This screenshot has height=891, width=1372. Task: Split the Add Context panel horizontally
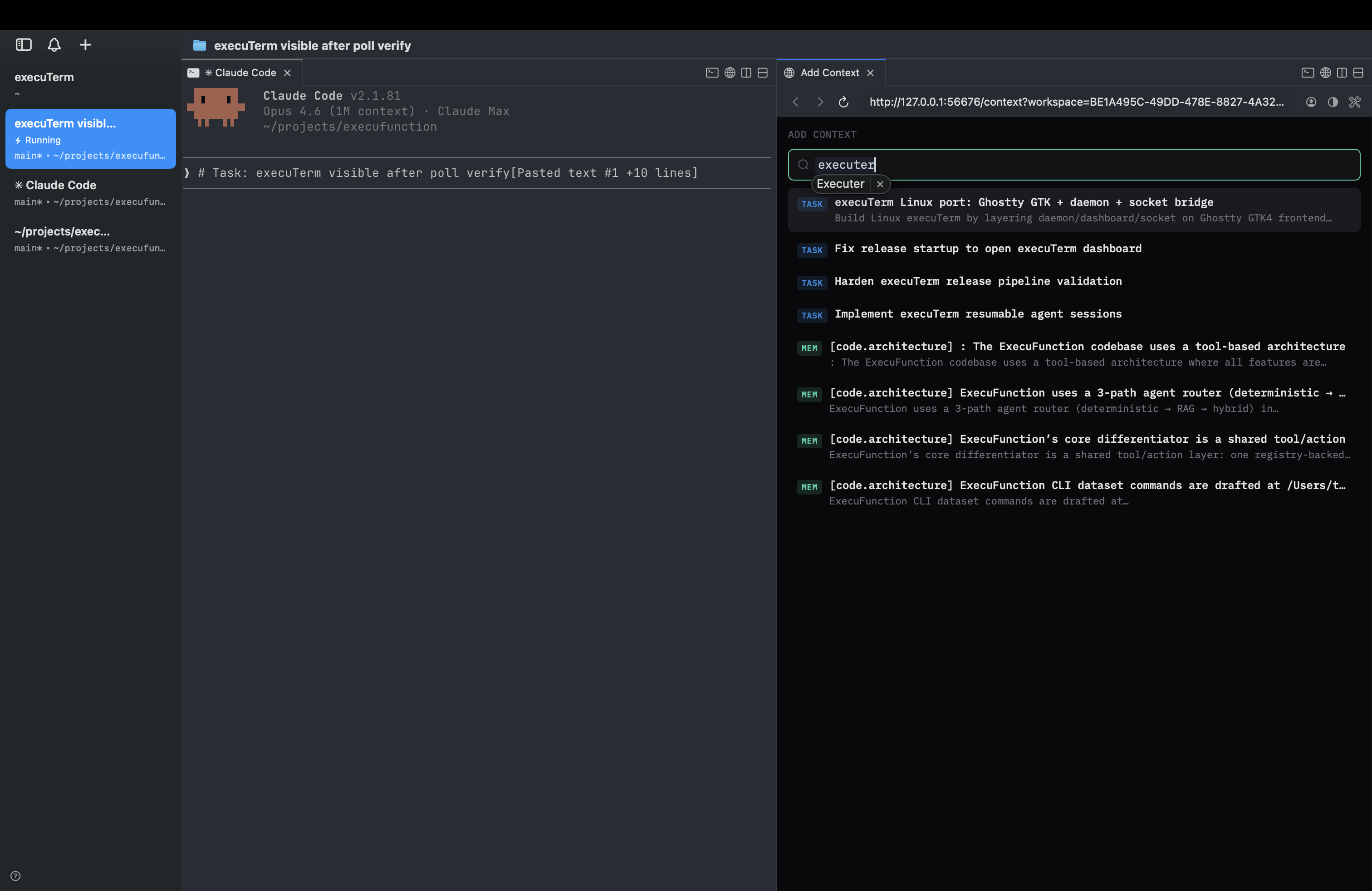coord(1359,73)
